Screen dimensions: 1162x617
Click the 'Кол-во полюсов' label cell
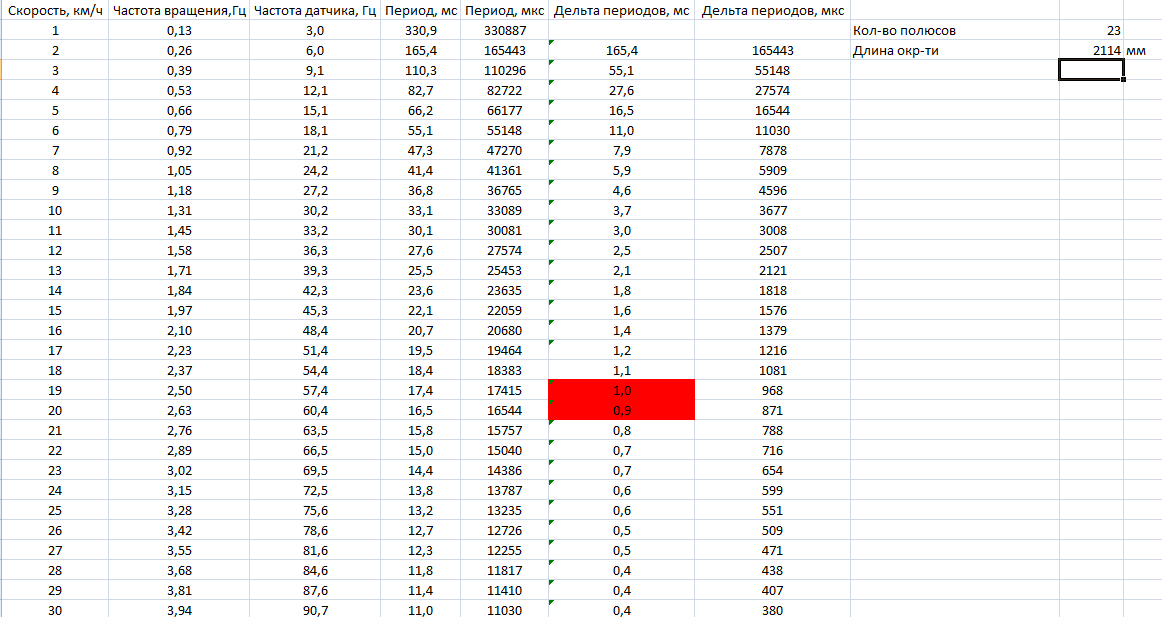coord(953,31)
